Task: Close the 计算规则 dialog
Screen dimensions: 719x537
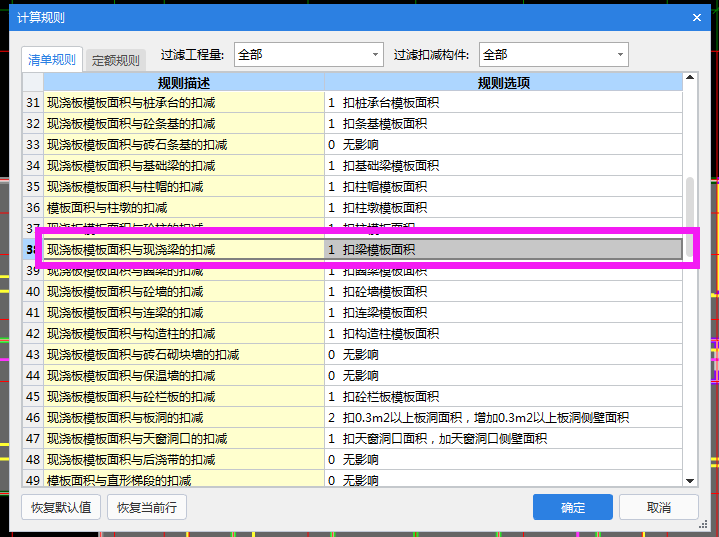Action: (x=697, y=17)
